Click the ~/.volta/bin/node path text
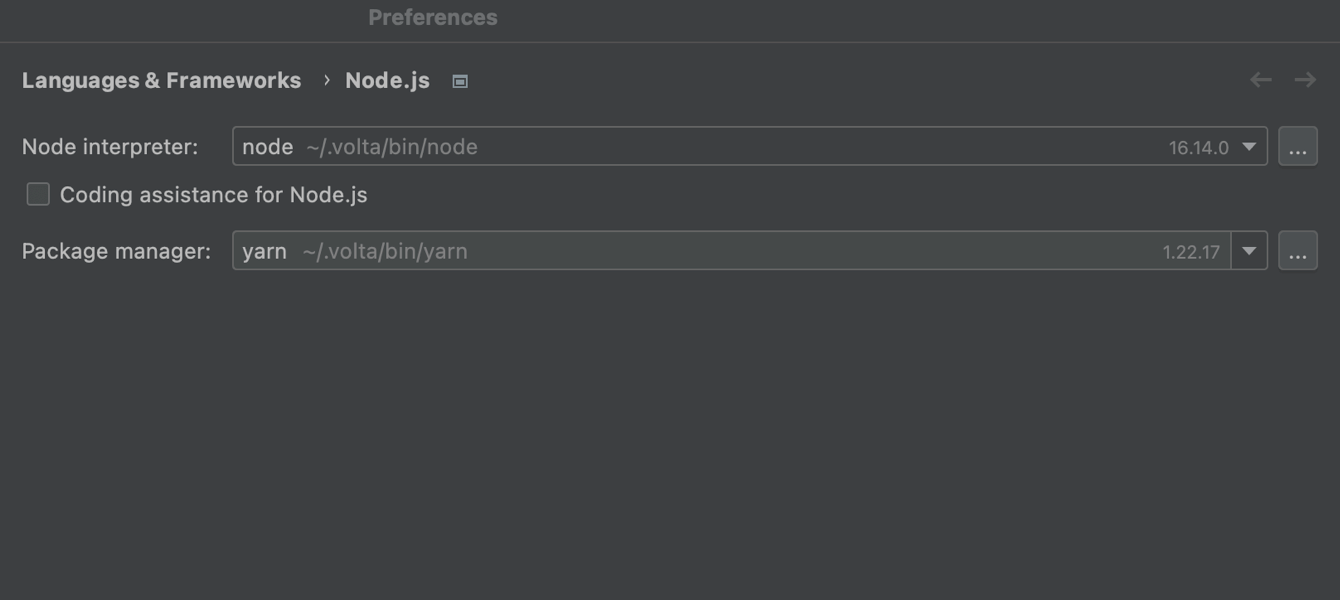Image resolution: width=1340 pixels, height=600 pixels. pyautogui.click(x=392, y=147)
